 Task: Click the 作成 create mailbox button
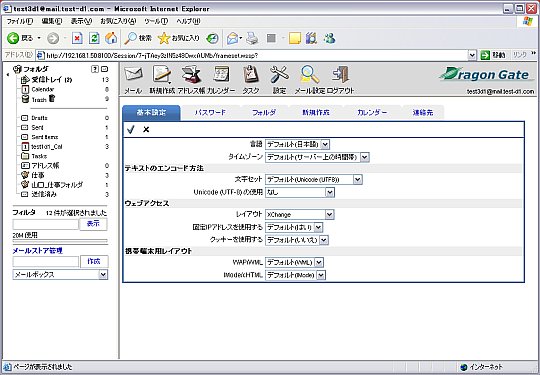coord(94,262)
